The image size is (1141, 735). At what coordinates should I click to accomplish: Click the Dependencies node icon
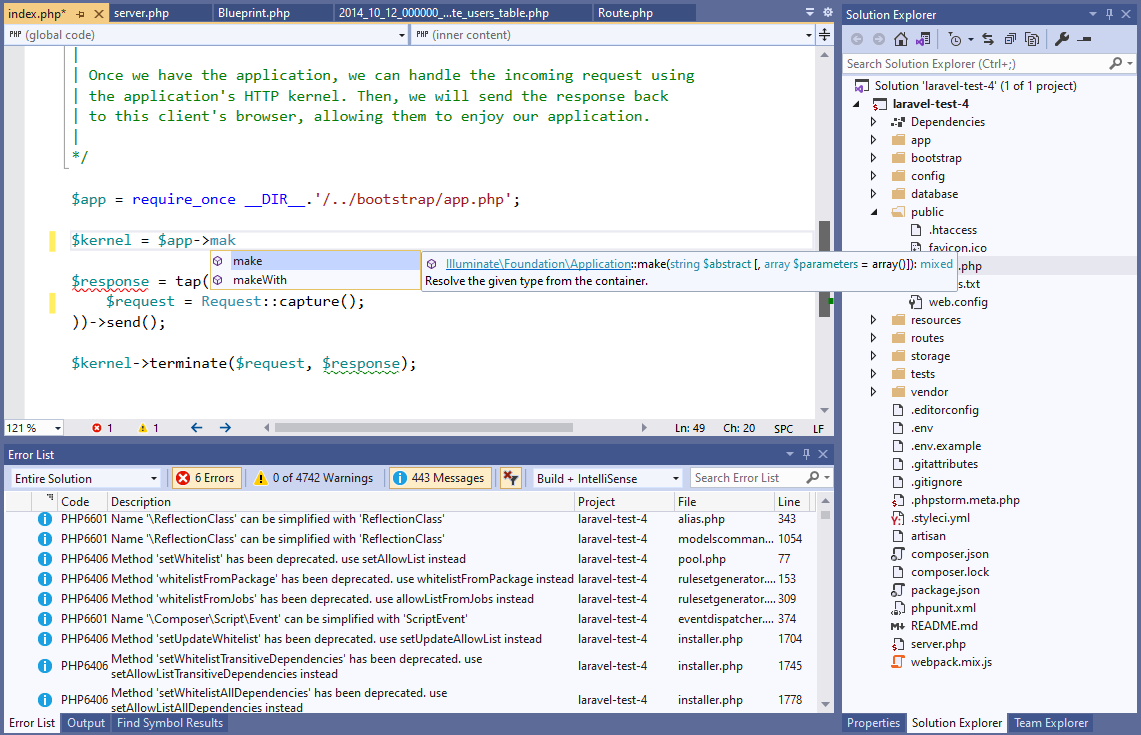click(x=898, y=122)
